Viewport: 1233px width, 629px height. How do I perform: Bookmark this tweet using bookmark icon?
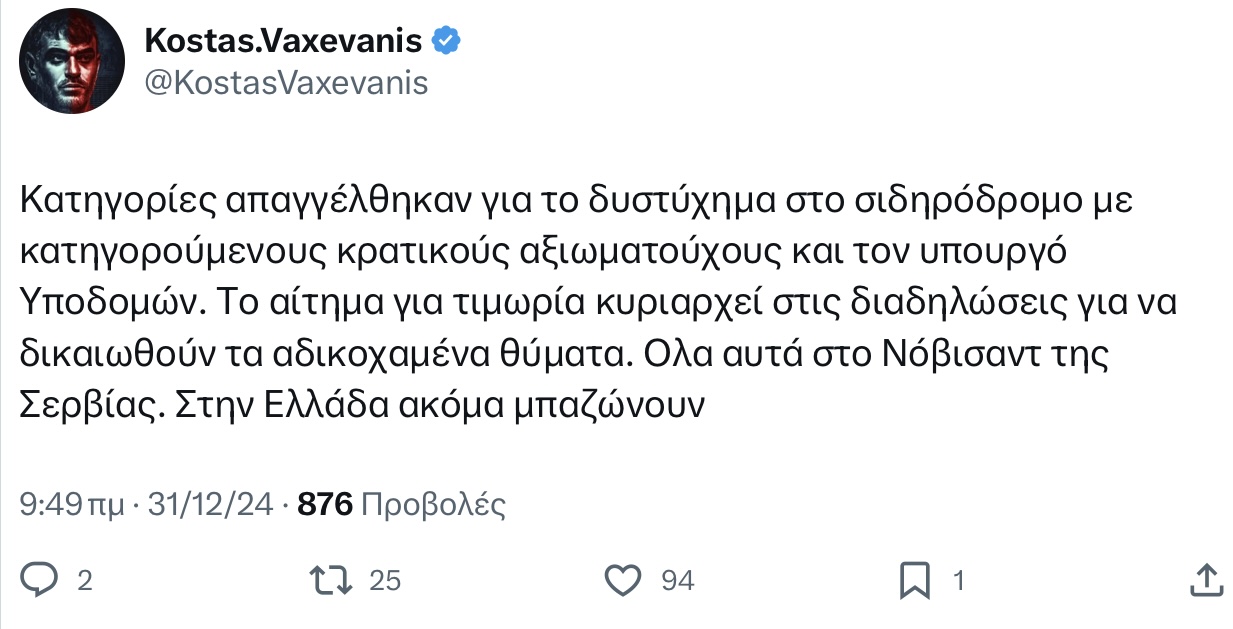click(x=915, y=579)
